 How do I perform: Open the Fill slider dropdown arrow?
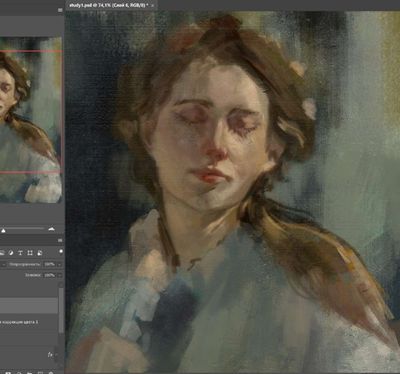tap(60, 275)
